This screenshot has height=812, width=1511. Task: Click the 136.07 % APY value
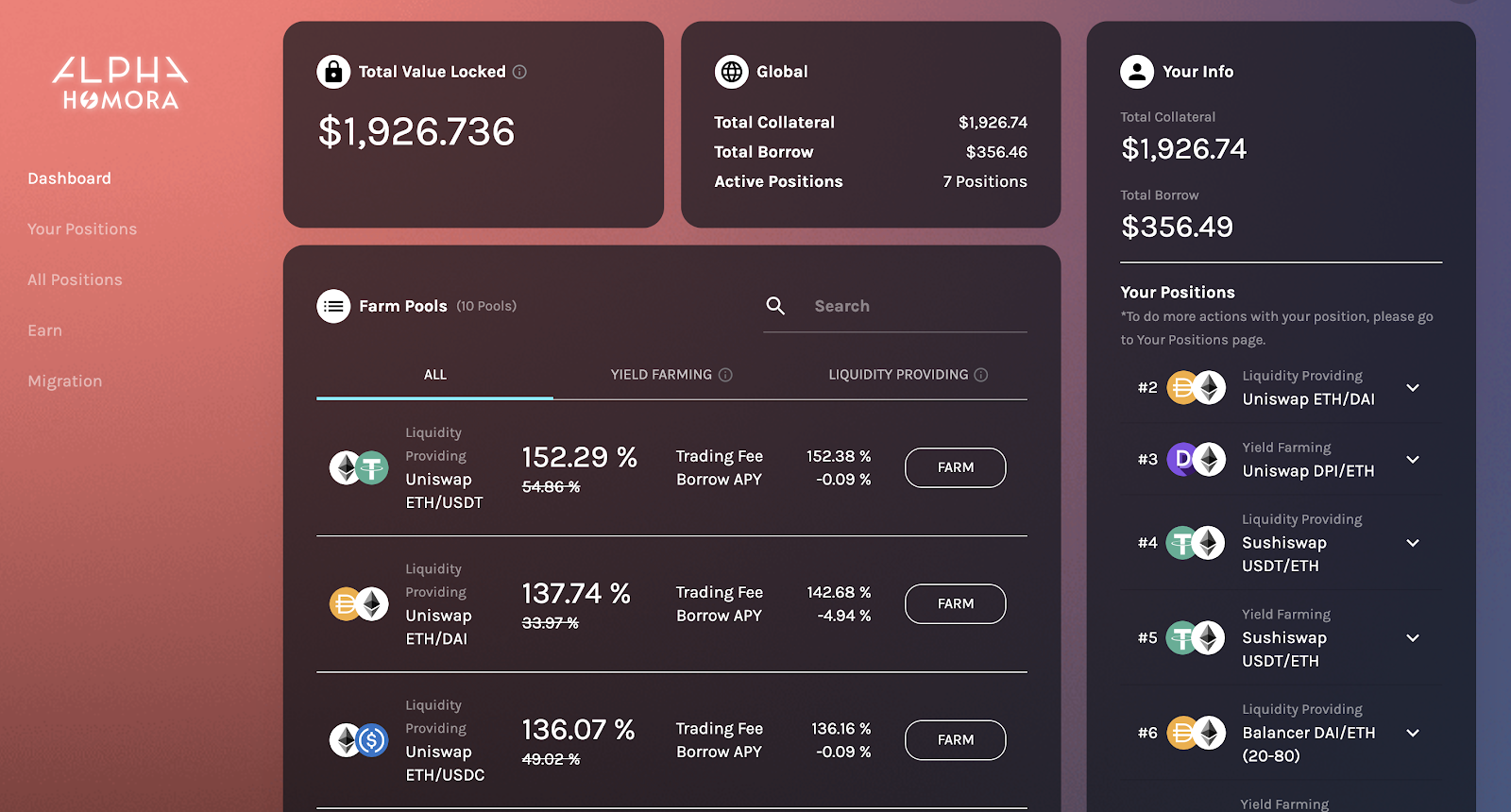pyautogui.click(x=578, y=730)
